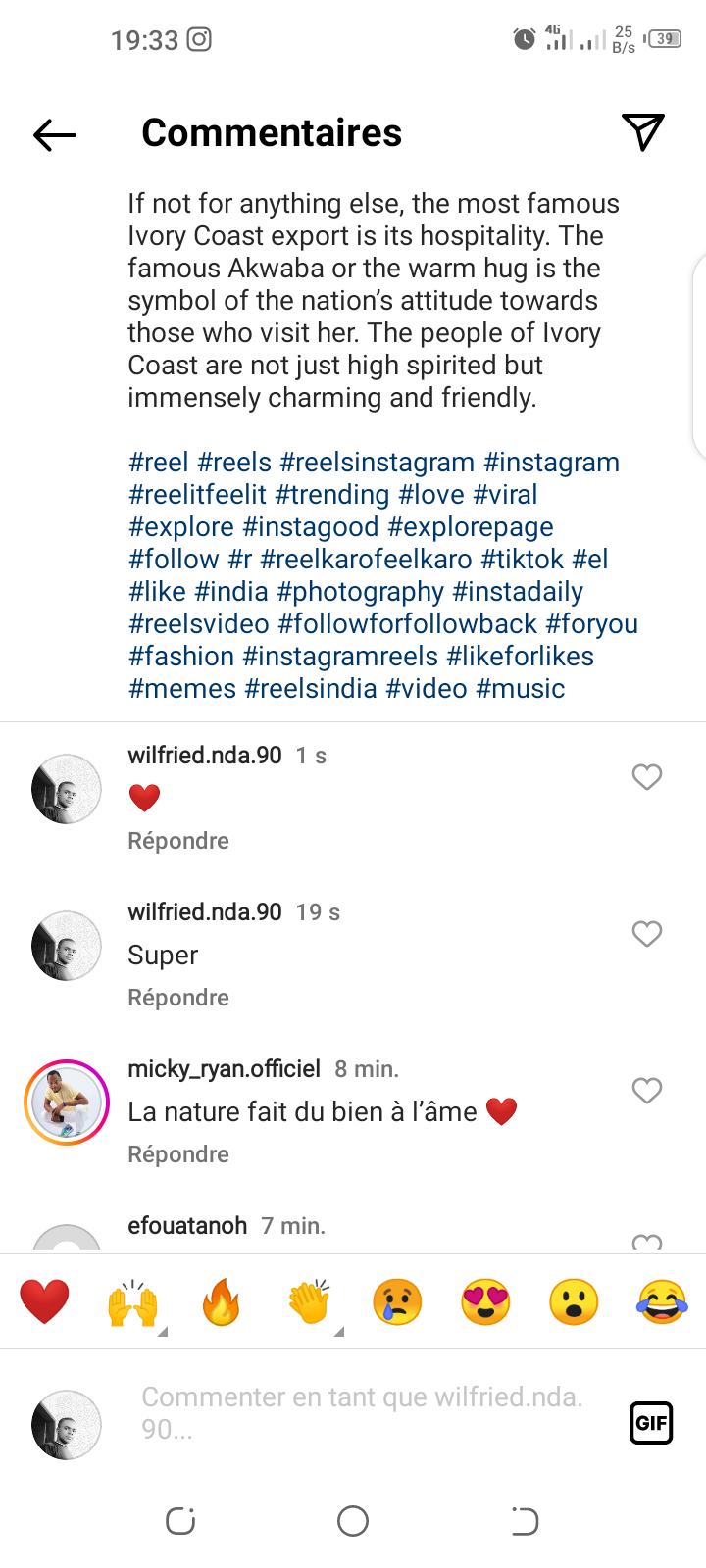Tap the back arrow in Commentaires header

click(x=55, y=134)
